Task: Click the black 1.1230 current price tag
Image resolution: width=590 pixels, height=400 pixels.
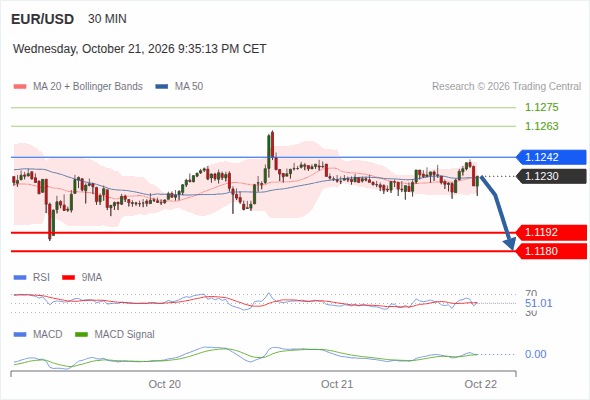Action: click(x=551, y=176)
